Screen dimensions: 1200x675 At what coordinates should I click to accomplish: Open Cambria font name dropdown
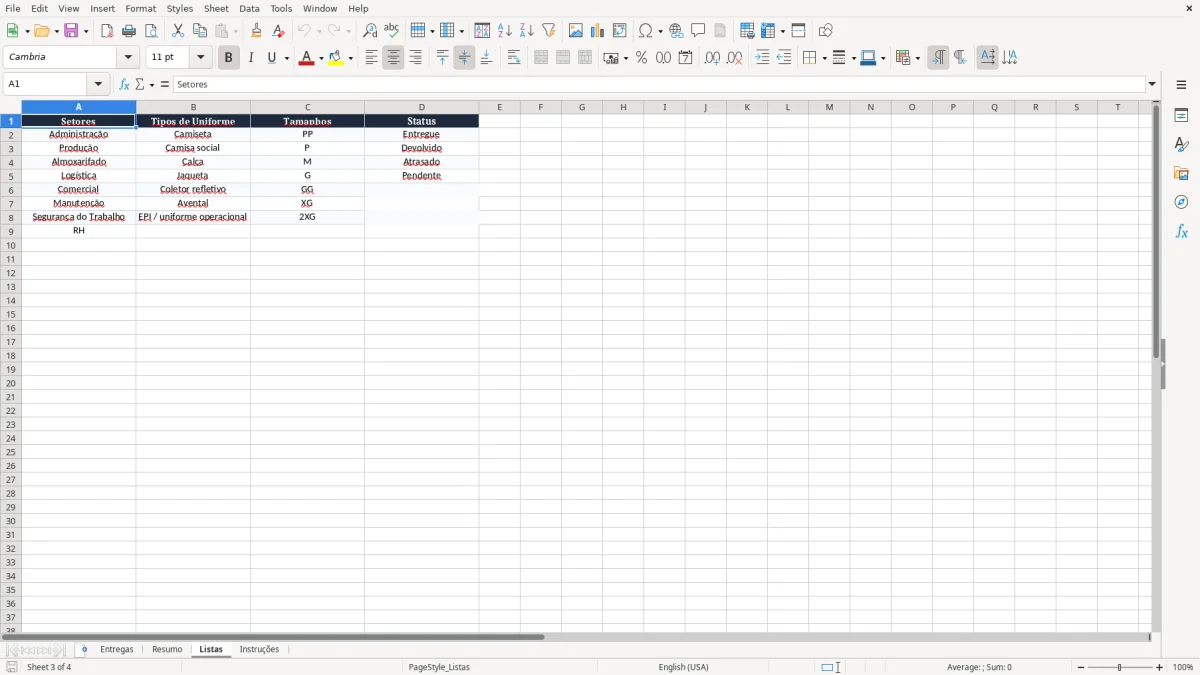pos(128,58)
